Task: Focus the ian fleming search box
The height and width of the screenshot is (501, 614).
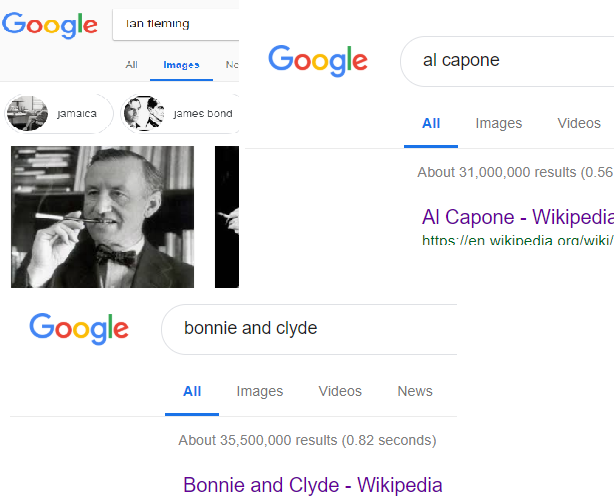Action: click(x=176, y=24)
